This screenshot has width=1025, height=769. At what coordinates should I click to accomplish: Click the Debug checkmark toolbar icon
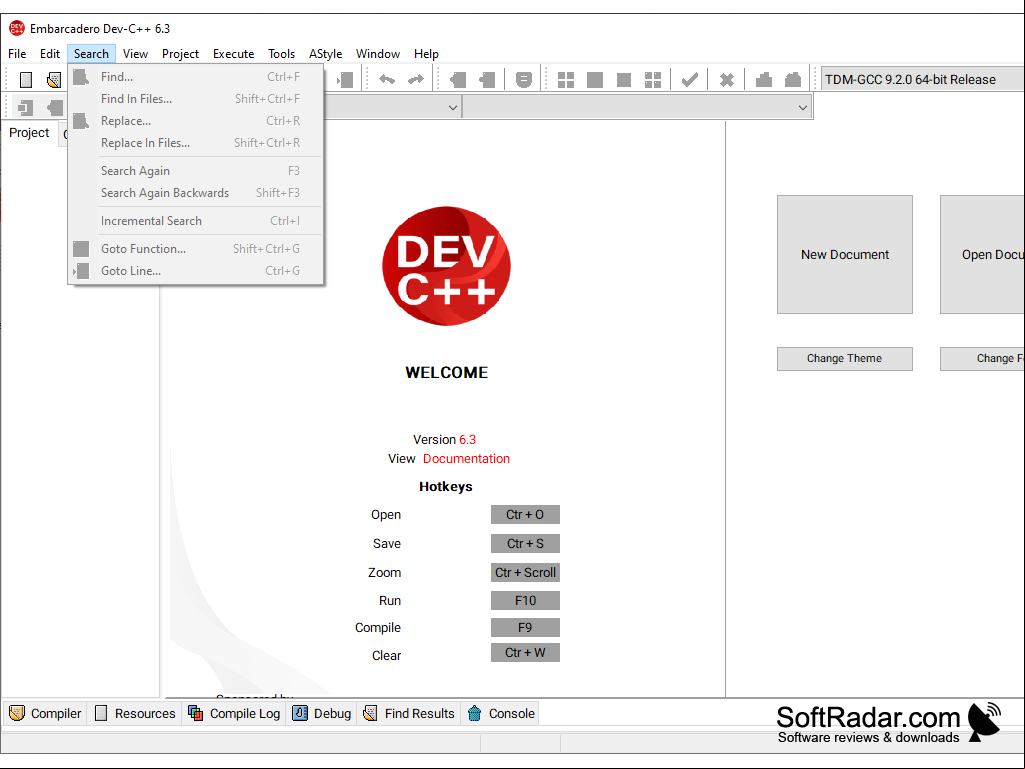click(x=690, y=80)
